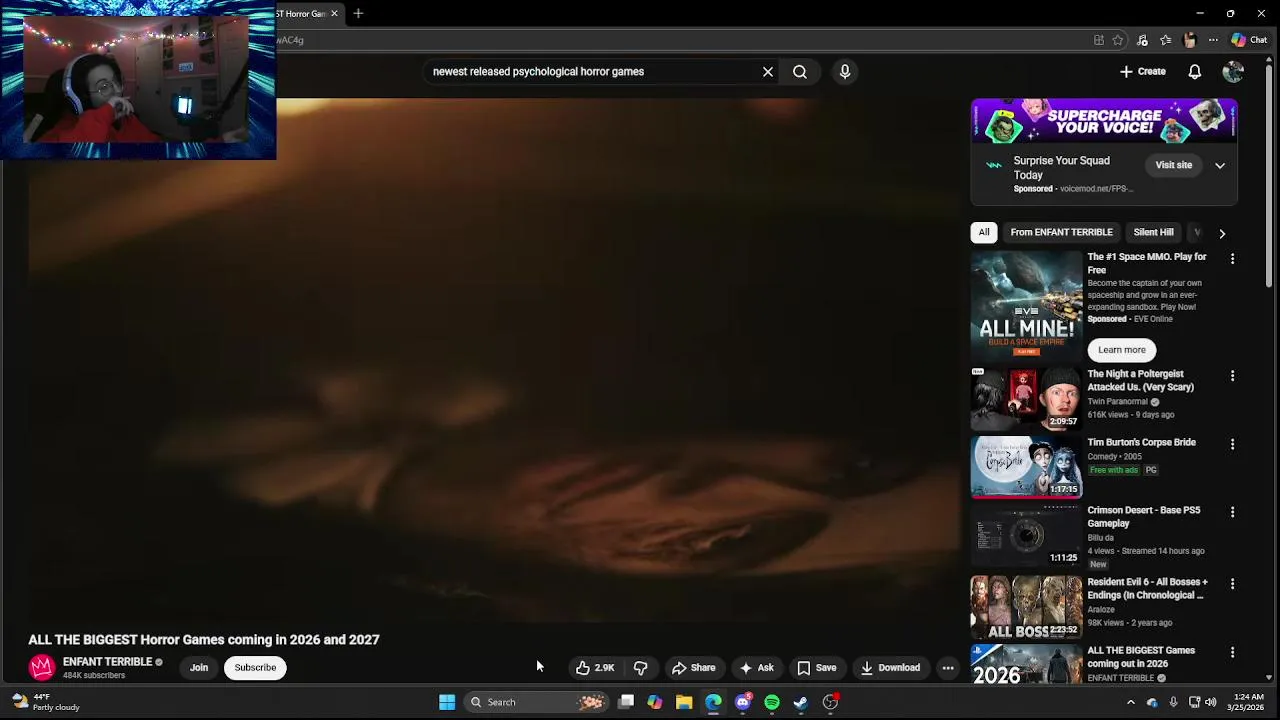
Task: Open File Explorer from taskbar
Action: tap(684, 702)
